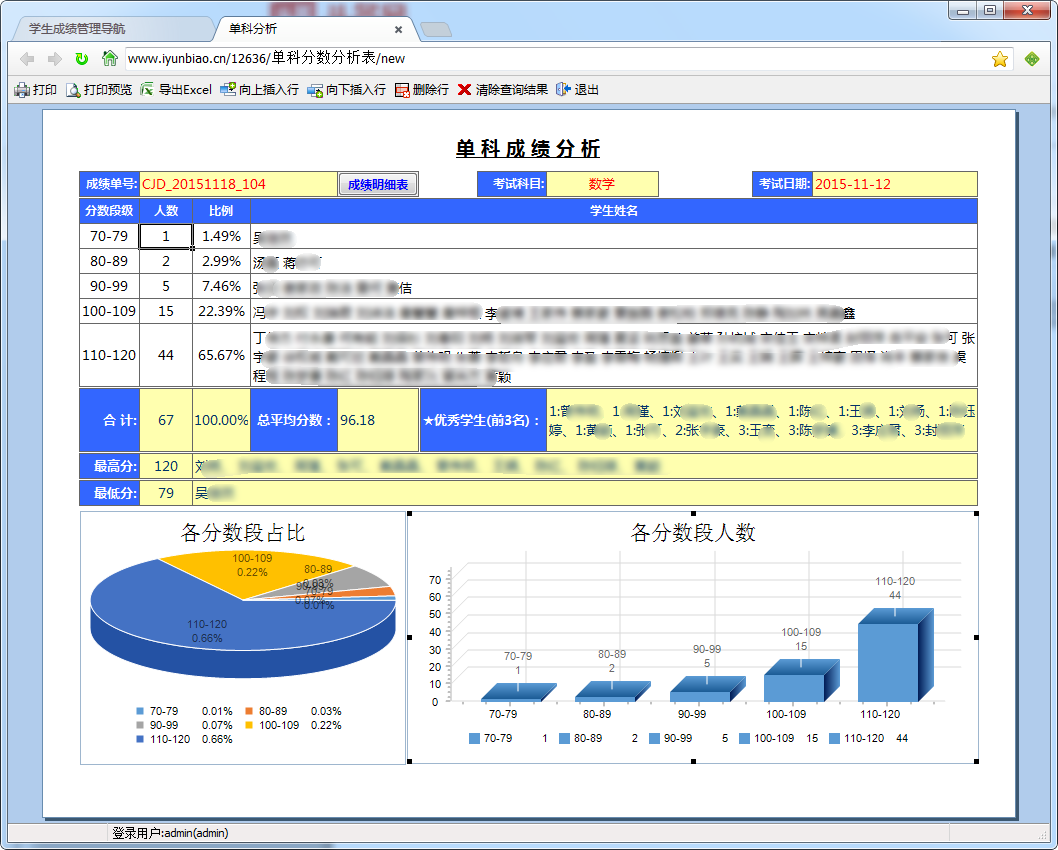Screen dimensions: 1058x850
Task: Select the 人数 cell for row 70-79
Action: (166, 236)
